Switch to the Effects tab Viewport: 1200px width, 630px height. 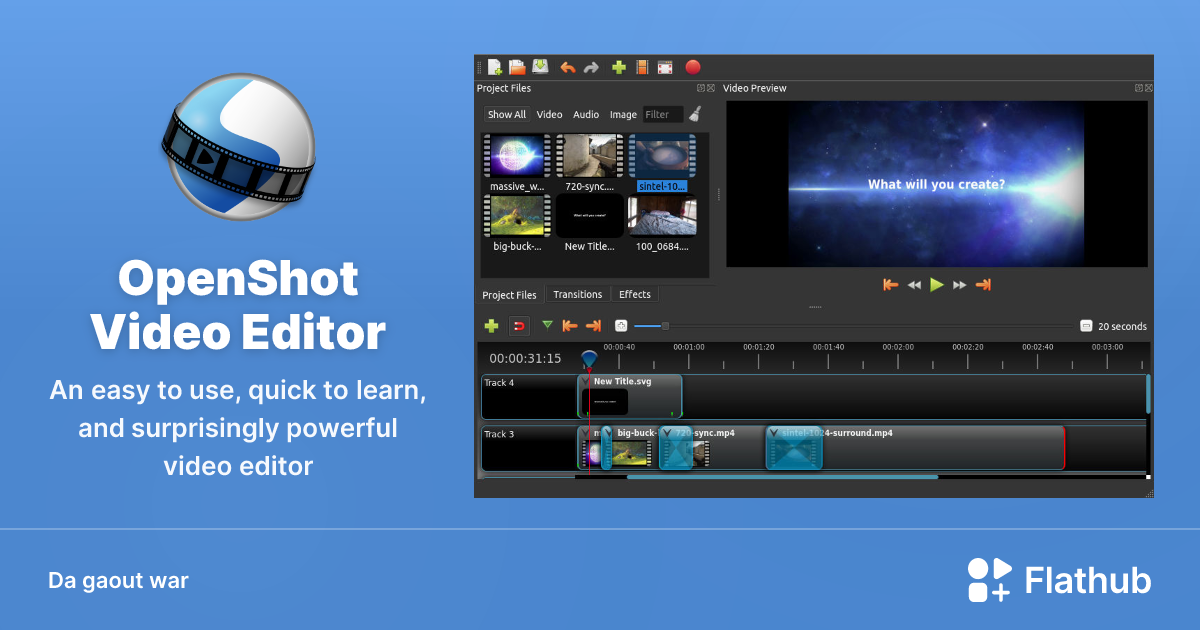pos(634,294)
